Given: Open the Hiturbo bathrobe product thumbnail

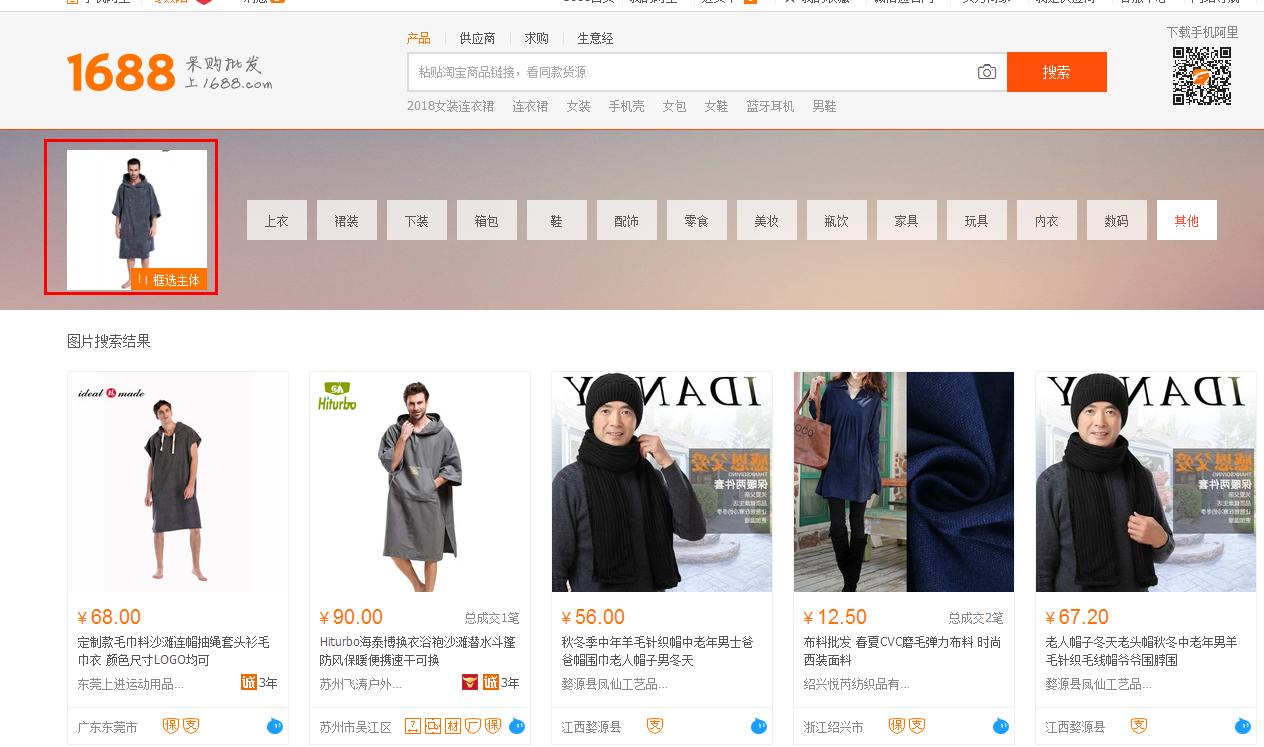Looking at the screenshot, I should 419,481.
